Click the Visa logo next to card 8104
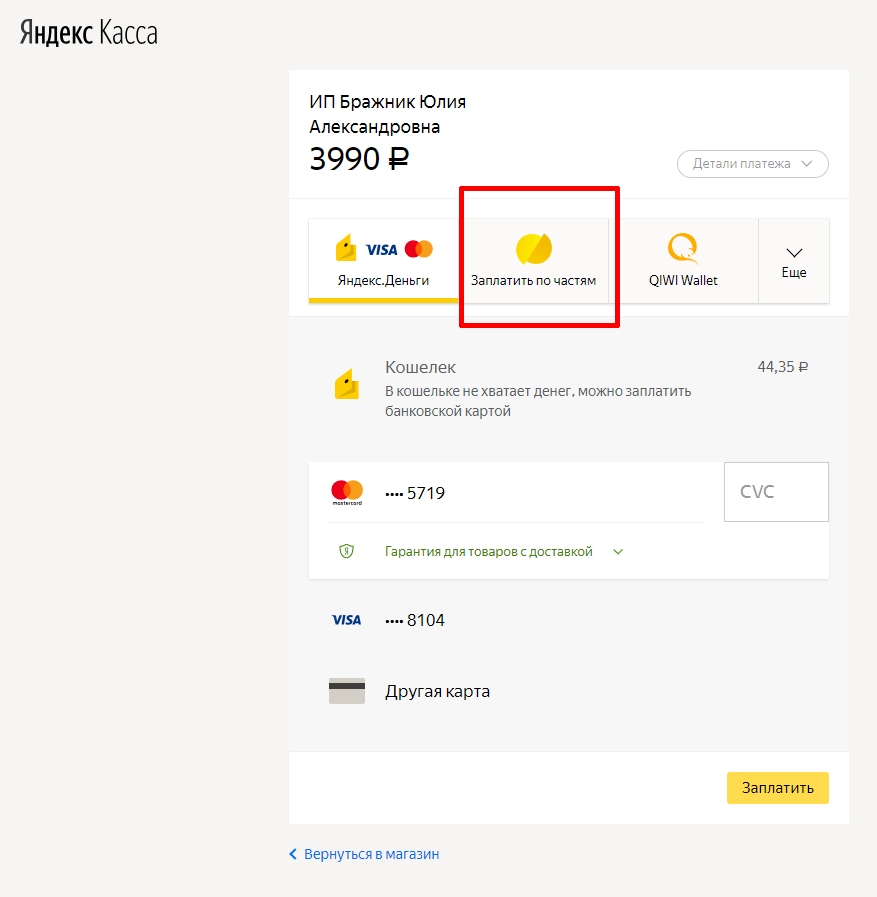877x897 pixels. 346,620
